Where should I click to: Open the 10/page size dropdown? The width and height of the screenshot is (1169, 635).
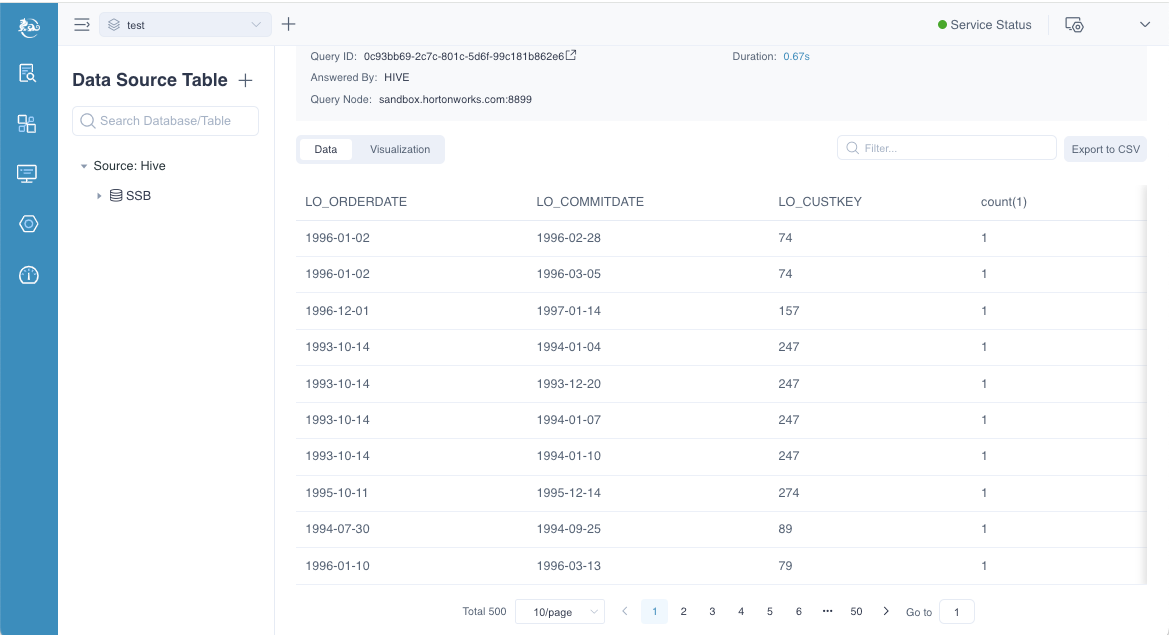click(x=559, y=611)
